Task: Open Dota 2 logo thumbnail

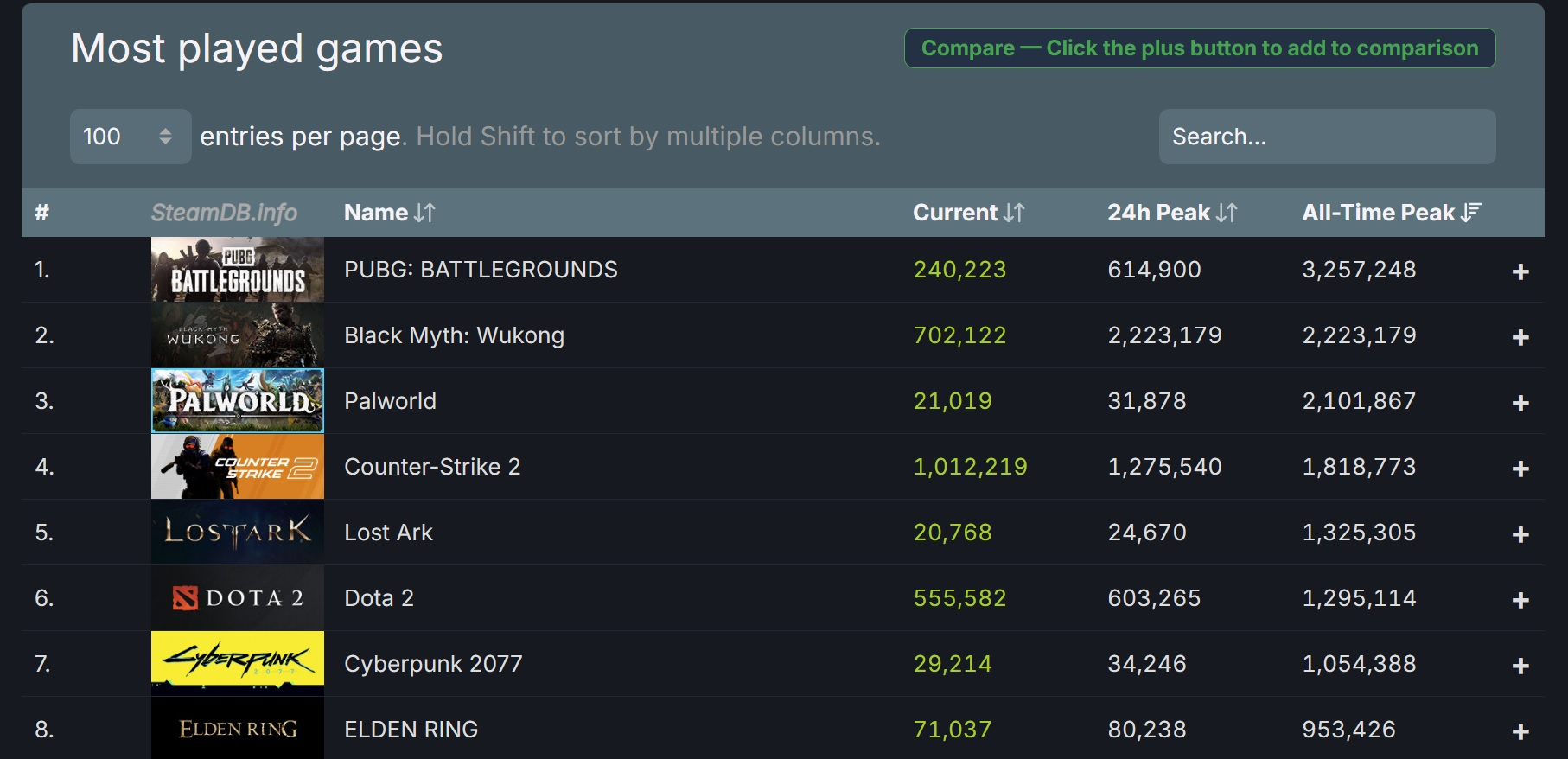Action: [x=238, y=597]
